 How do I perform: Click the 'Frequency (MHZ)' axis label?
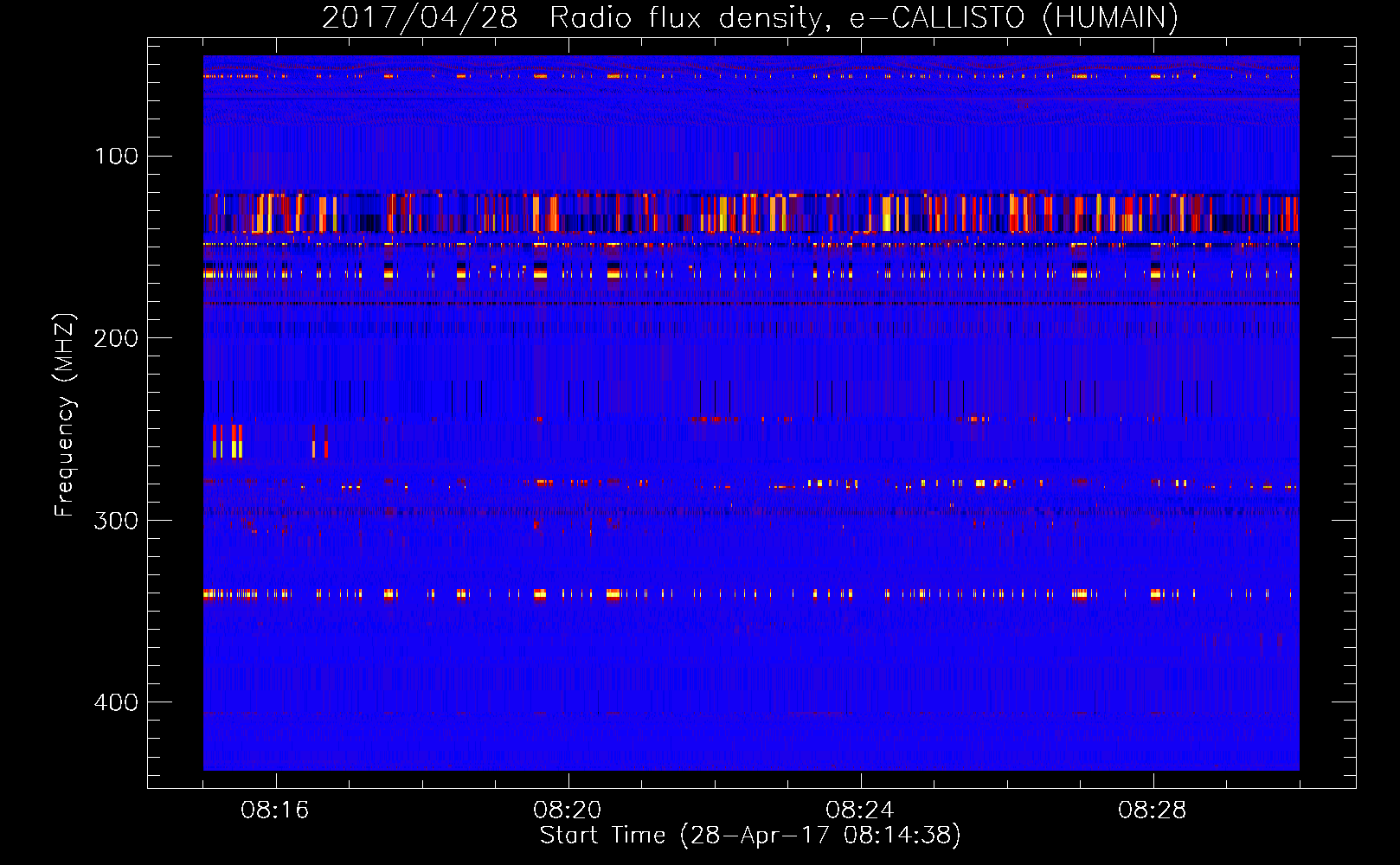[x=65, y=414]
